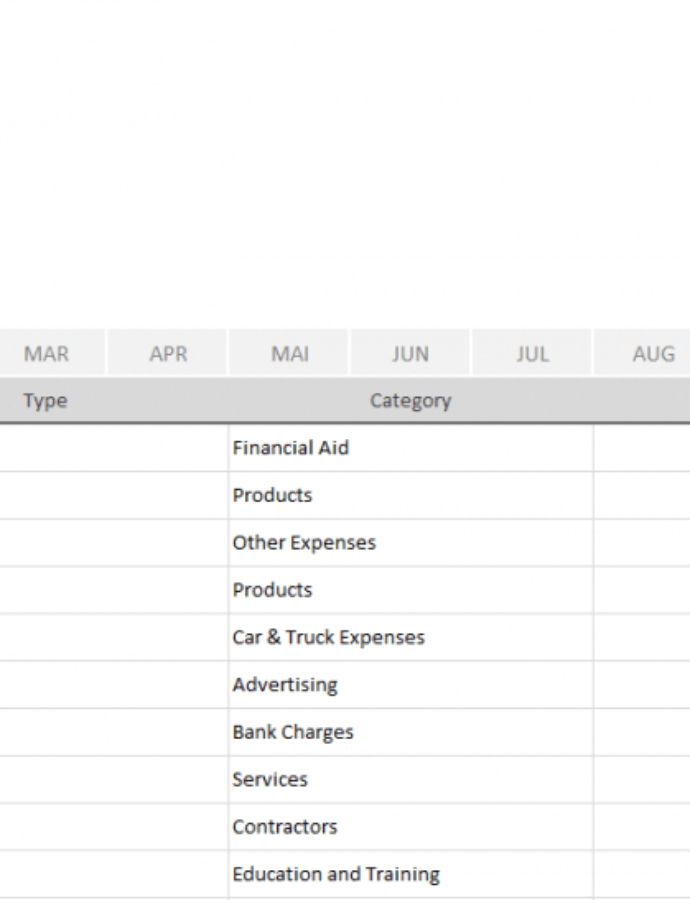Open the APR month tab

pyautogui.click(x=168, y=354)
